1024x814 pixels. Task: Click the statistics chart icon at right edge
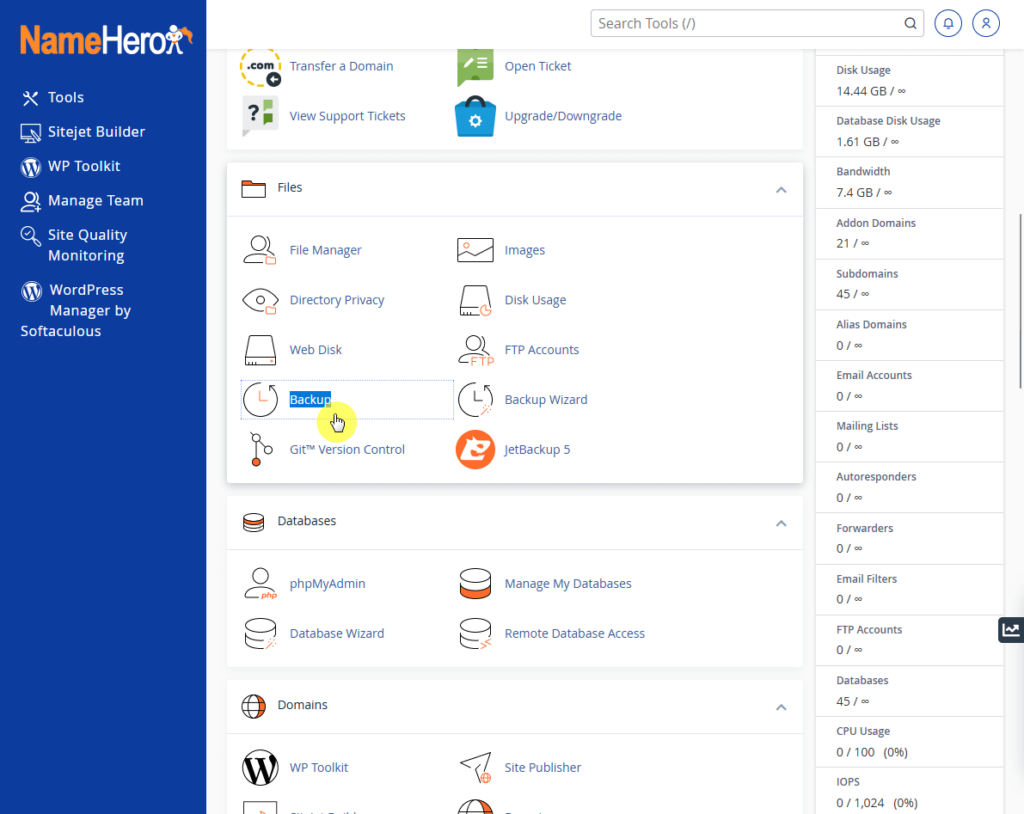coord(1010,630)
